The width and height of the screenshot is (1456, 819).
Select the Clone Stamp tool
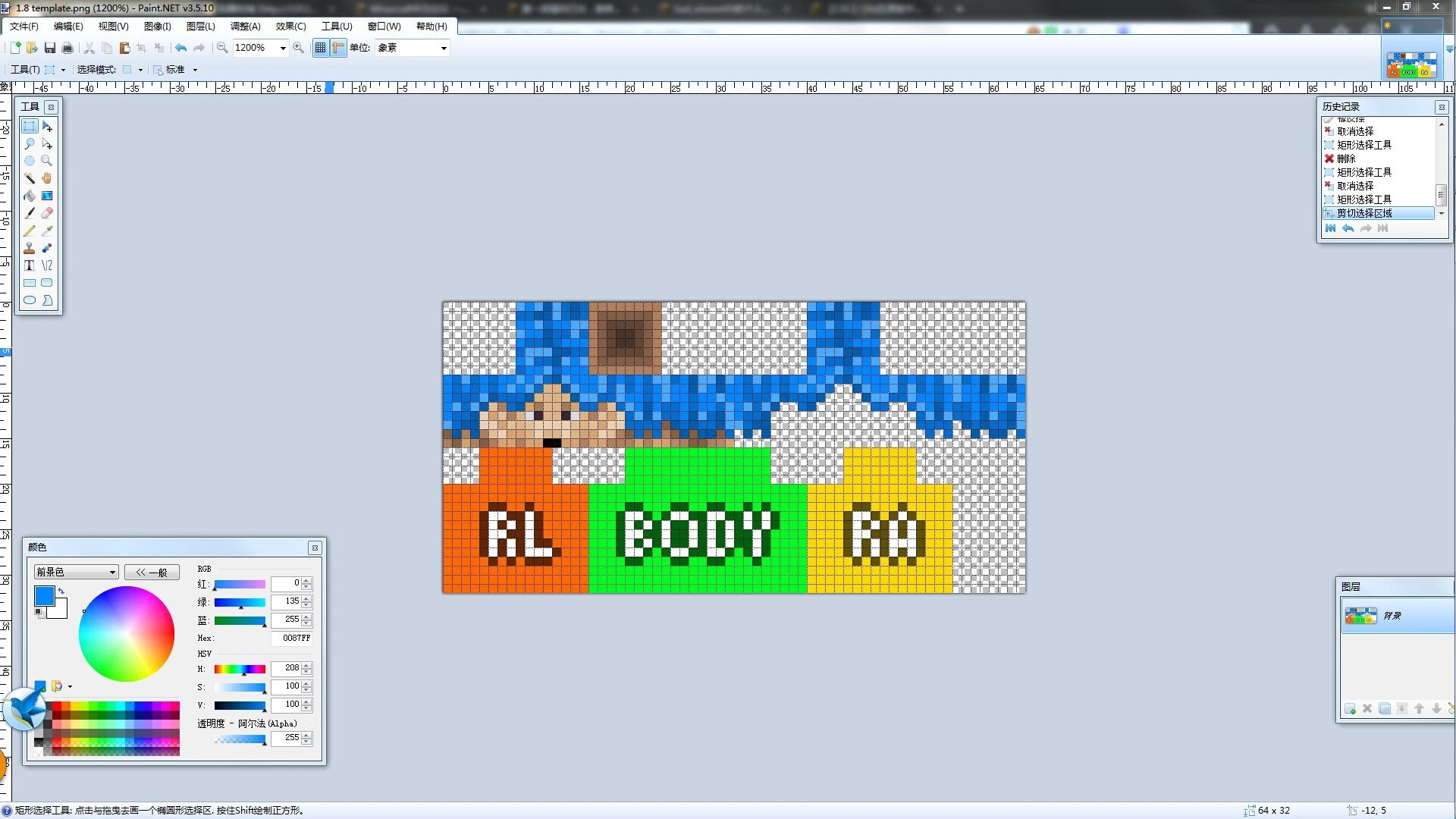point(30,248)
